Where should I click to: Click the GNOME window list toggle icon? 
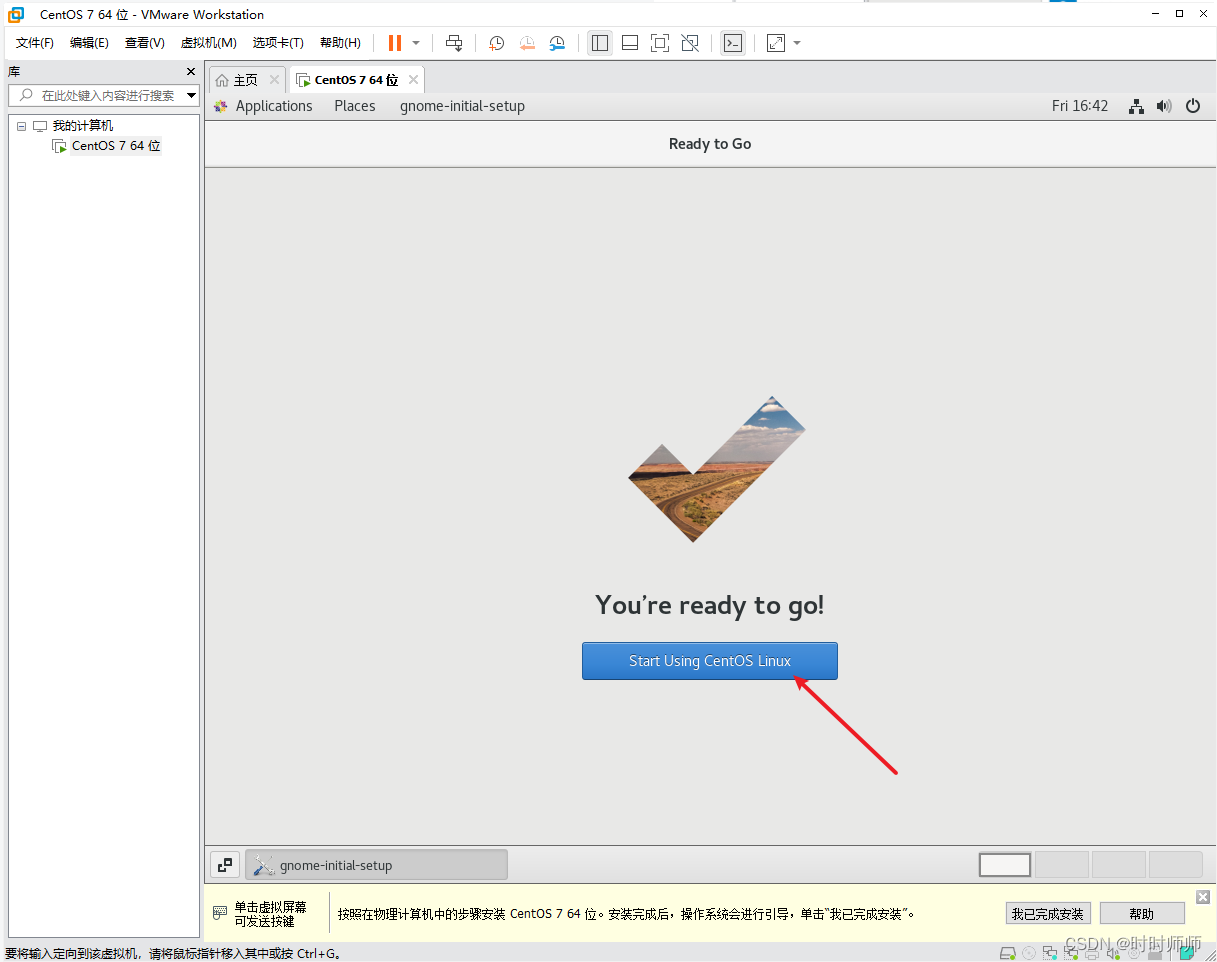pos(225,865)
